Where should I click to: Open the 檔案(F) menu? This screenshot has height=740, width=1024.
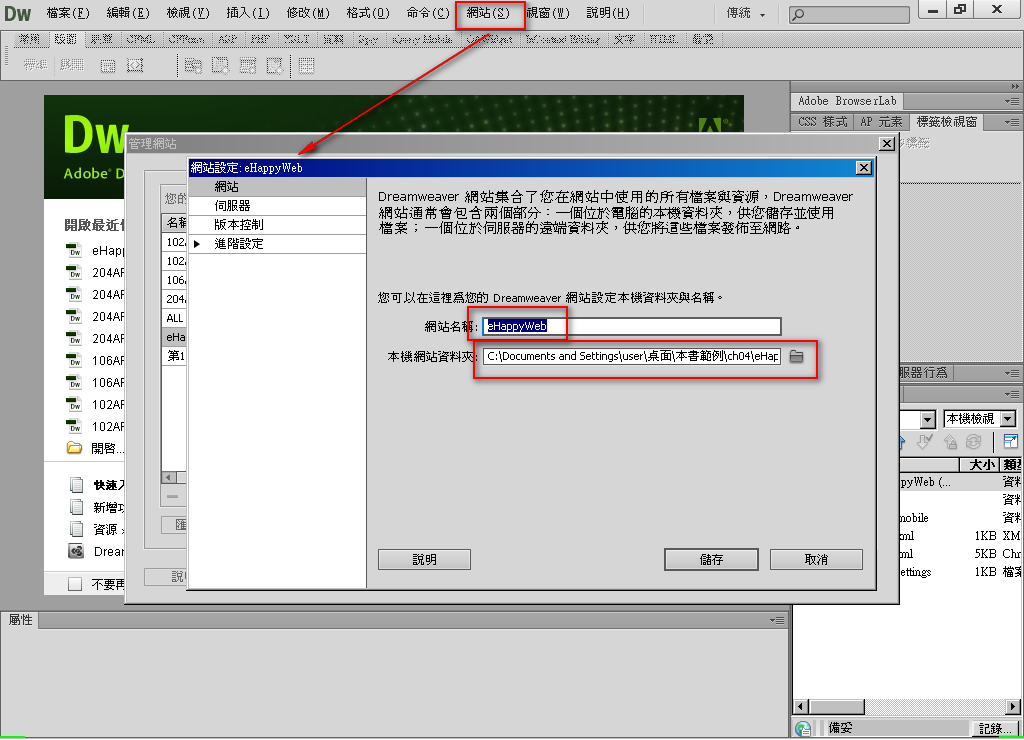click(x=67, y=13)
